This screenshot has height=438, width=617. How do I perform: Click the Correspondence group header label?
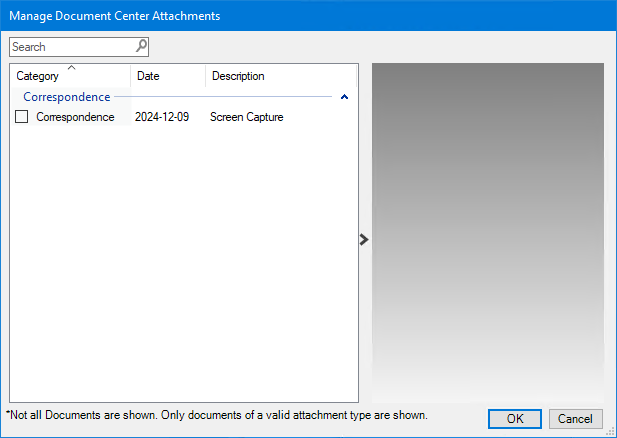coord(66,97)
